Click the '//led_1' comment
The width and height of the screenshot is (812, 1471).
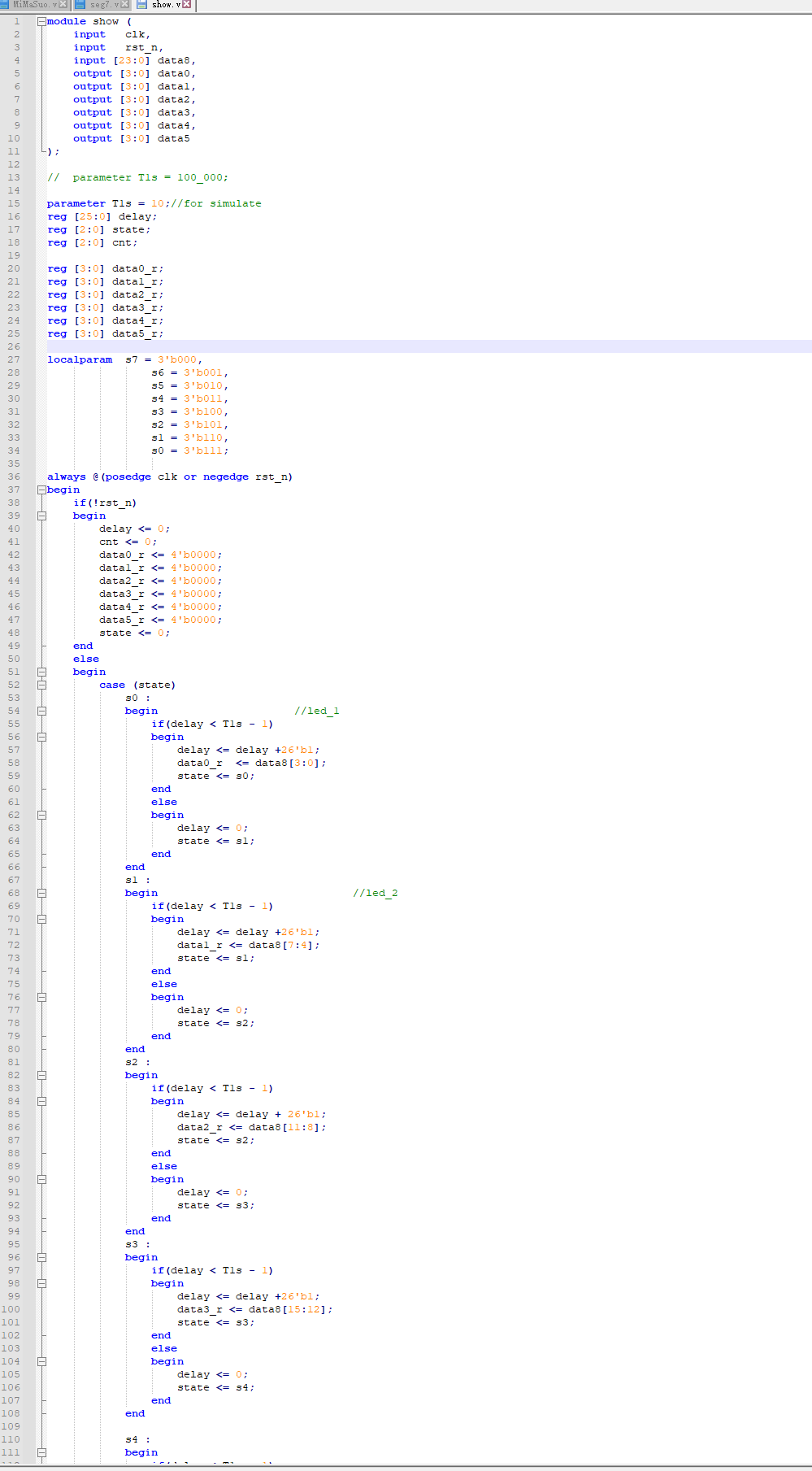point(317,711)
